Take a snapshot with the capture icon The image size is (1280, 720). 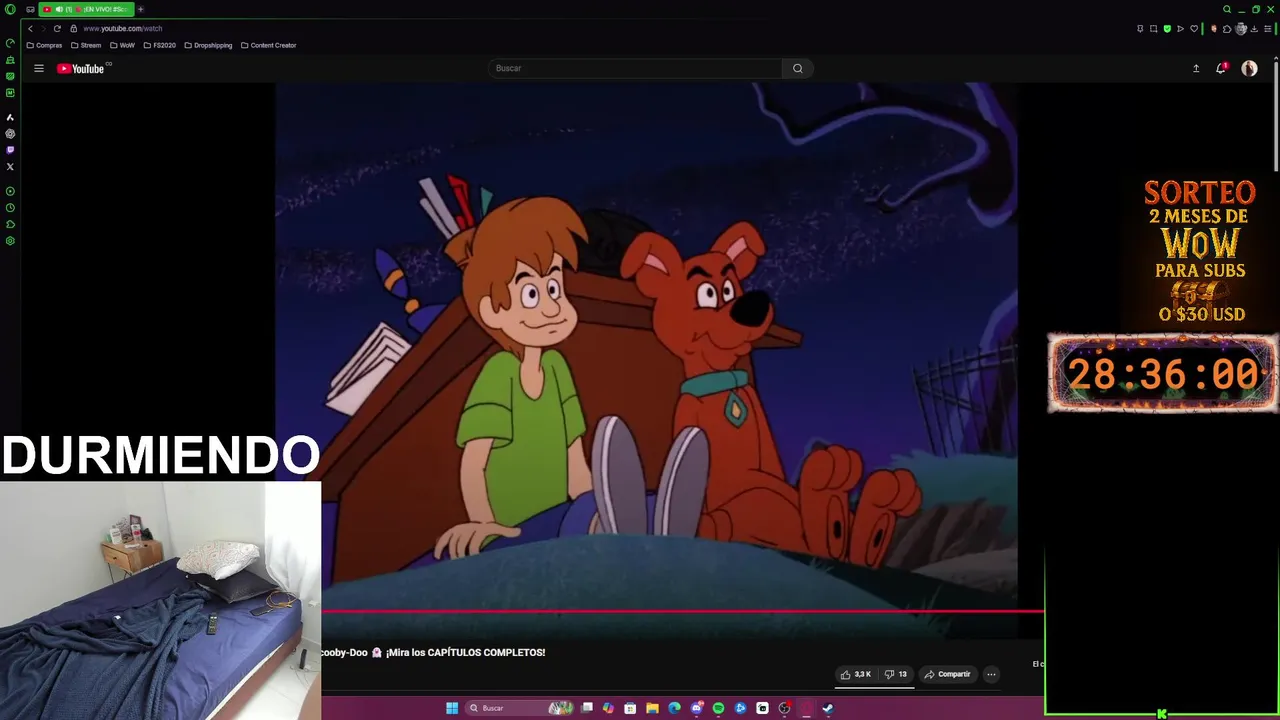point(1153,28)
